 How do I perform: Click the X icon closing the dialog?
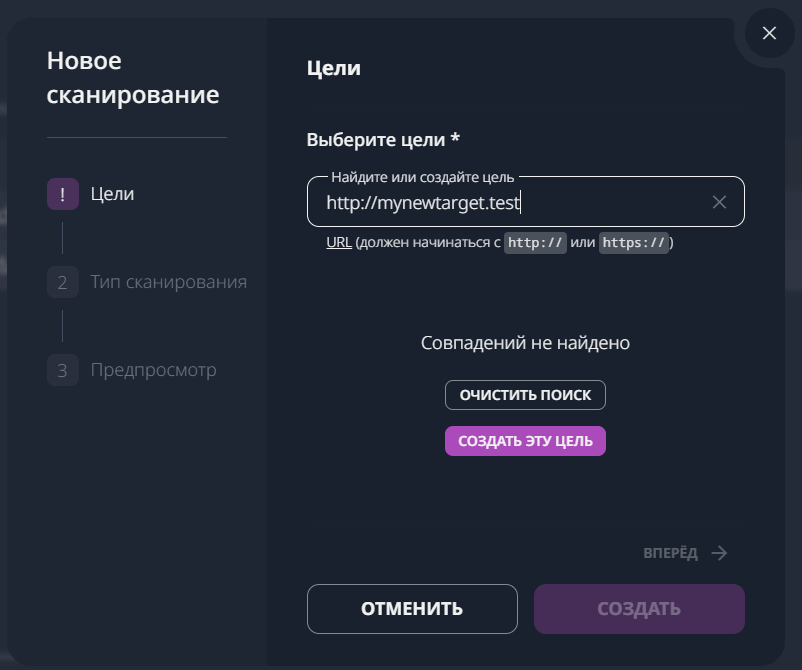pyautogui.click(x=768, y=33)
